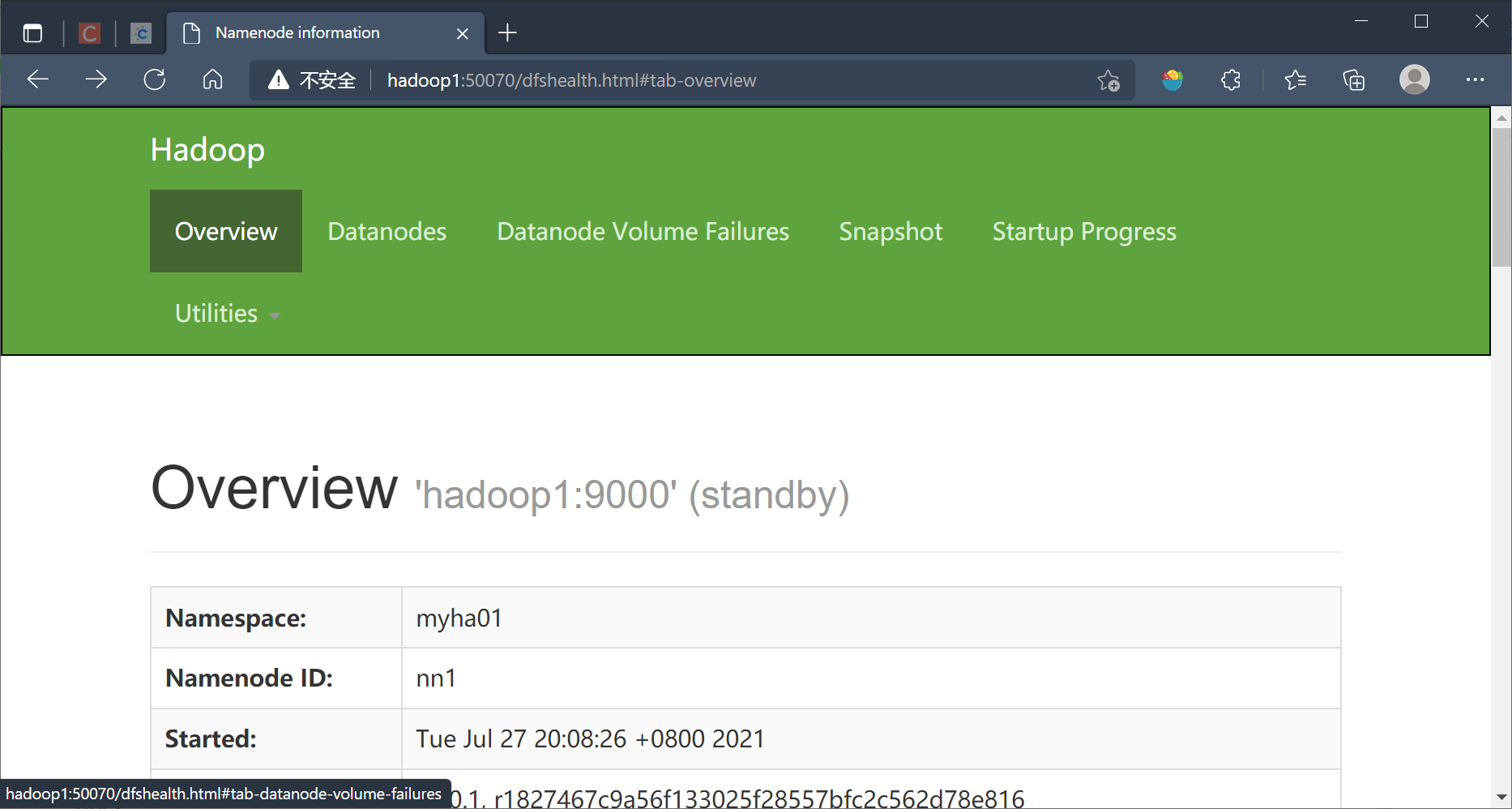
Task: View the not secure site warning
Action: (312, 79)
